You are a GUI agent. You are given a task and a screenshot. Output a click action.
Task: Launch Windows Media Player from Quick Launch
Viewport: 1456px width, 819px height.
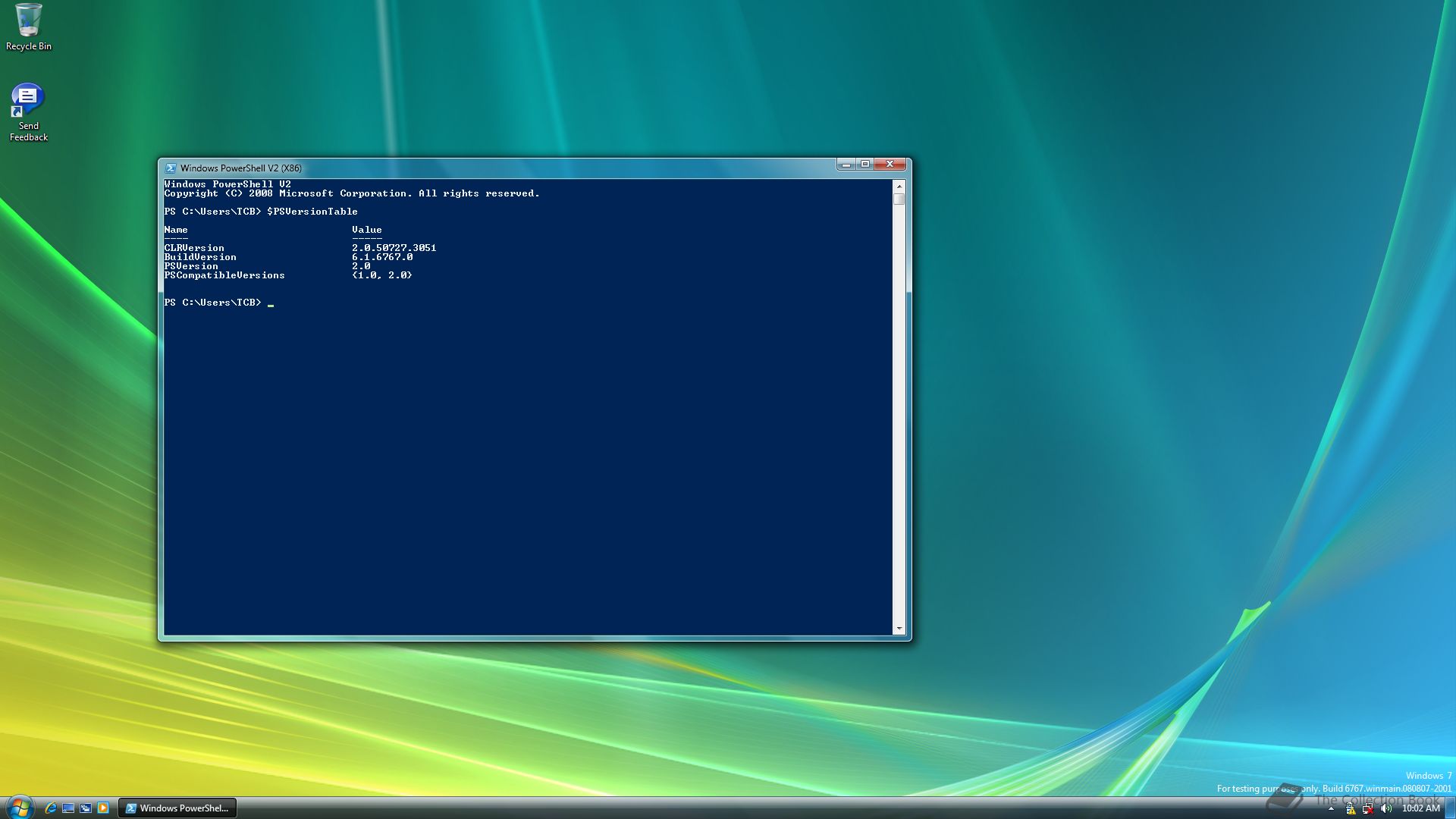tap(103, 808)
